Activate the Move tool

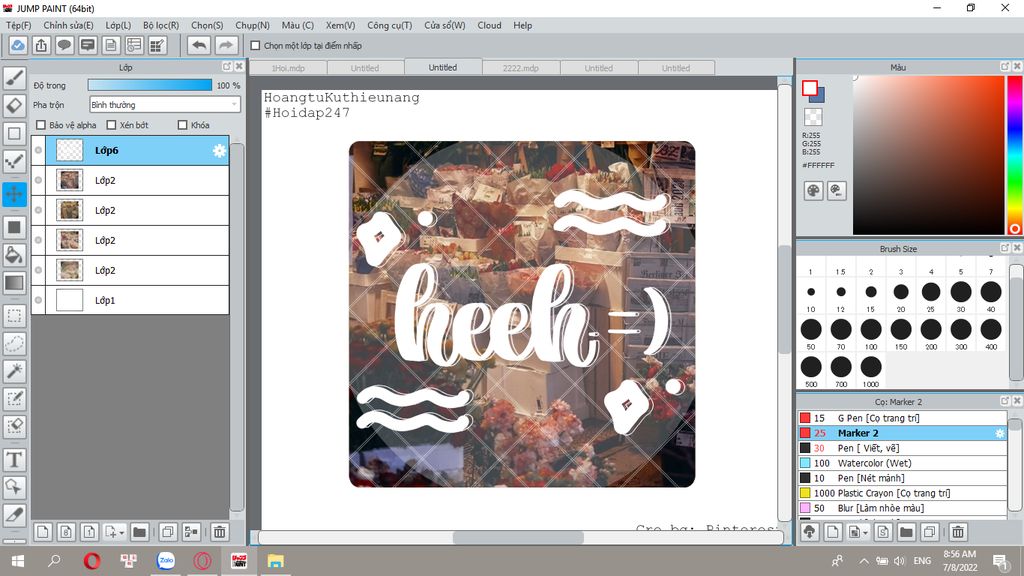[14, 194]
